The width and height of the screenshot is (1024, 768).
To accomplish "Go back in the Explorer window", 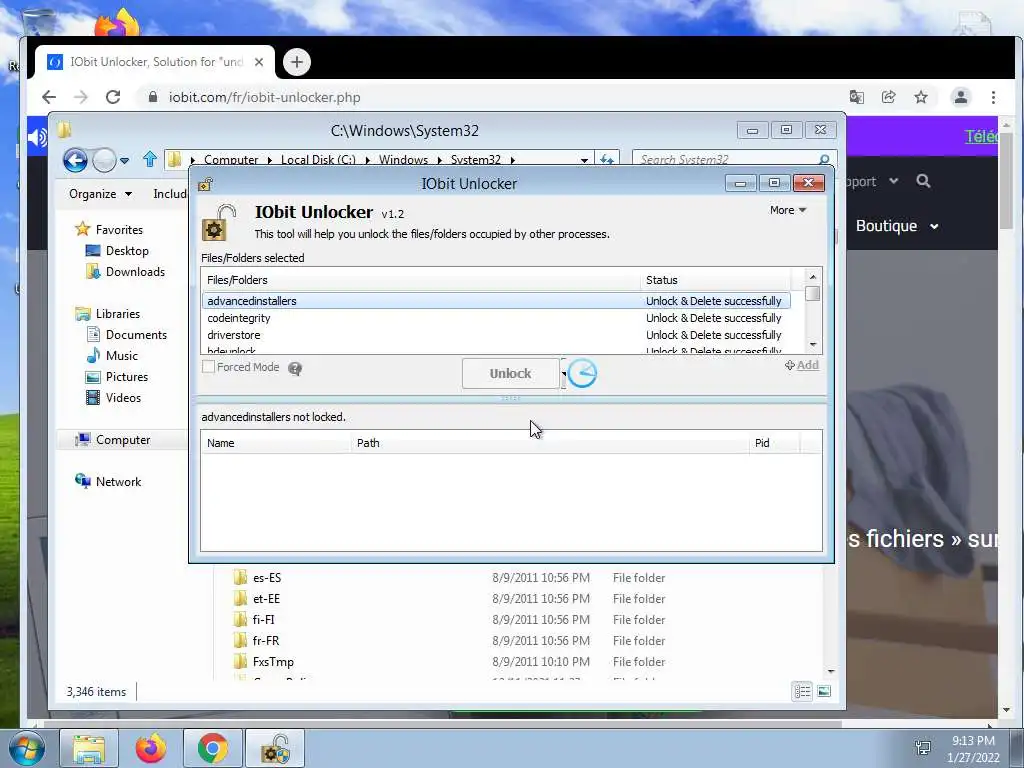I will (75, 159).
